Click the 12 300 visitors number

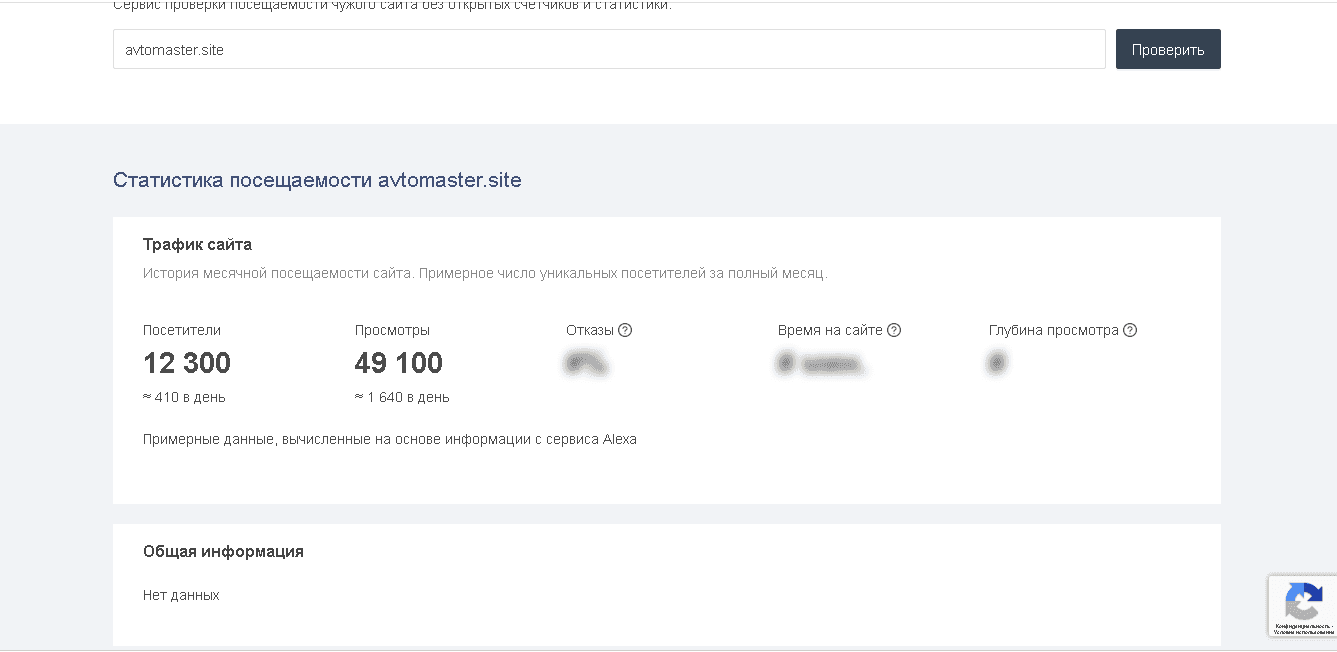point(187,363)
